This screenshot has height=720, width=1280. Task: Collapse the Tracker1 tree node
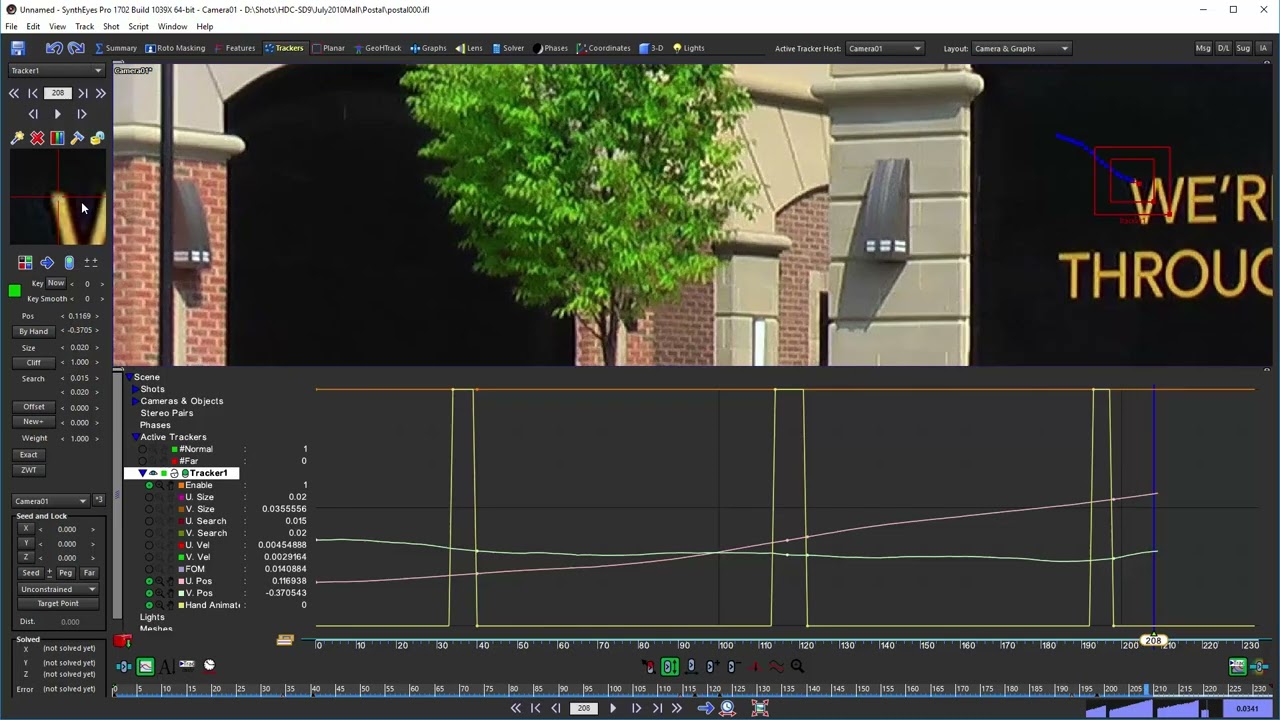click(142, 473)
